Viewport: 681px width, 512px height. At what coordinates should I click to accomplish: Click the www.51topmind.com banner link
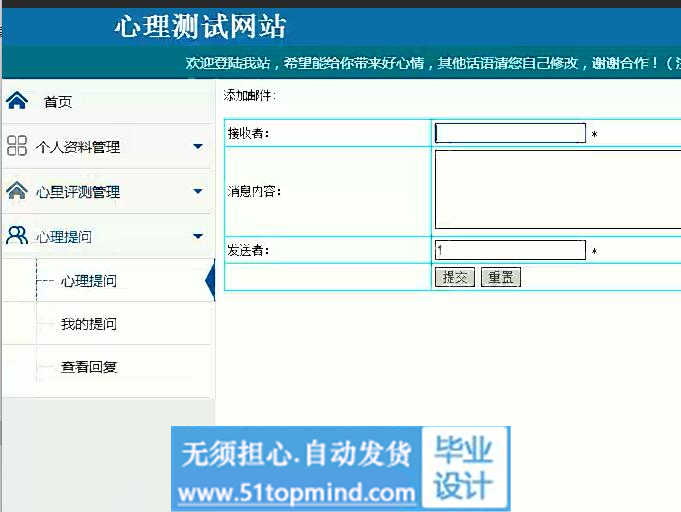[296, 492]
